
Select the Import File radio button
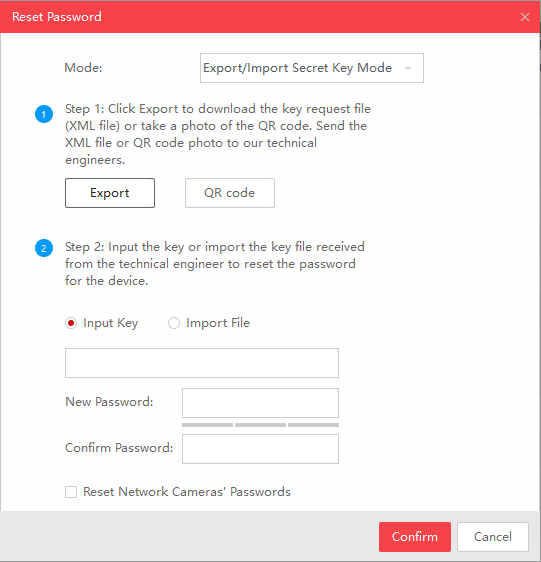pyautogui.click(x=174, y=323)
